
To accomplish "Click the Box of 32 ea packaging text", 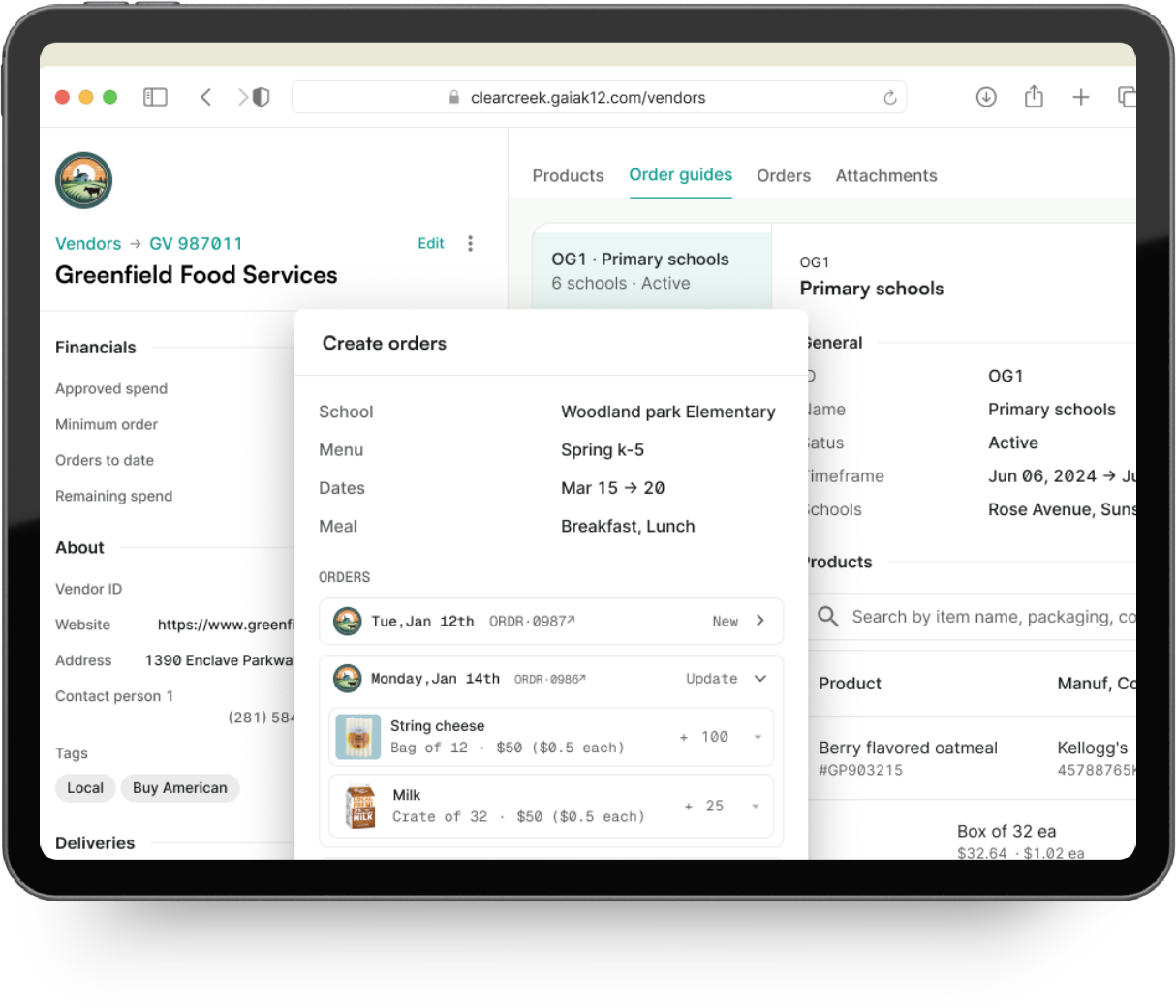I will (1006, 831).
